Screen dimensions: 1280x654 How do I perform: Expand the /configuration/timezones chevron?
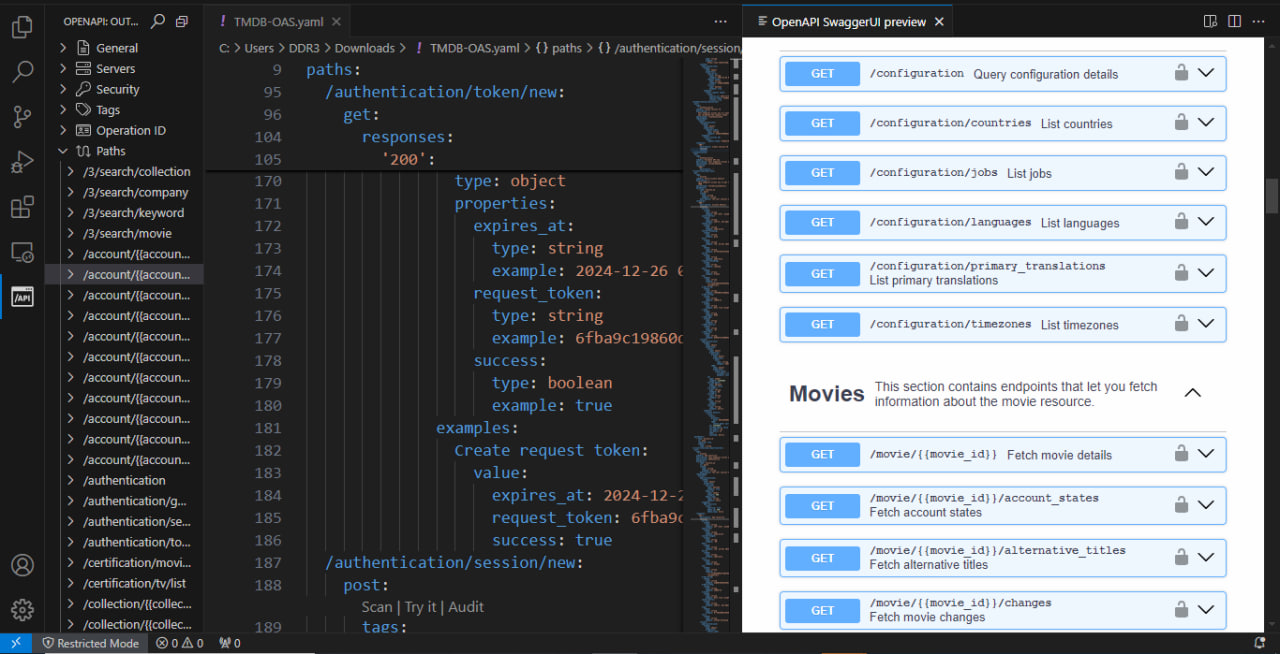1206,323
